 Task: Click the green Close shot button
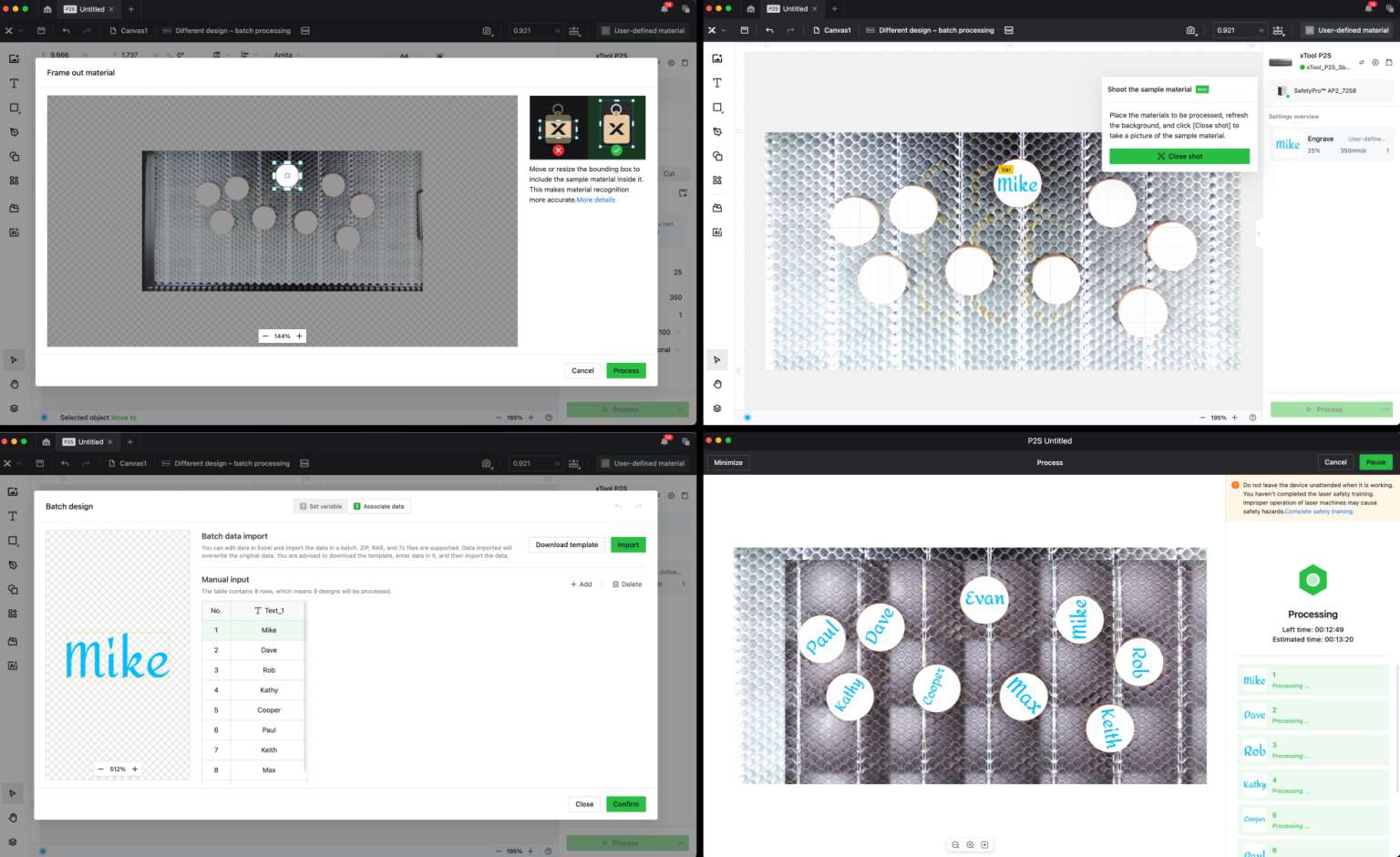click(1179, 156)
